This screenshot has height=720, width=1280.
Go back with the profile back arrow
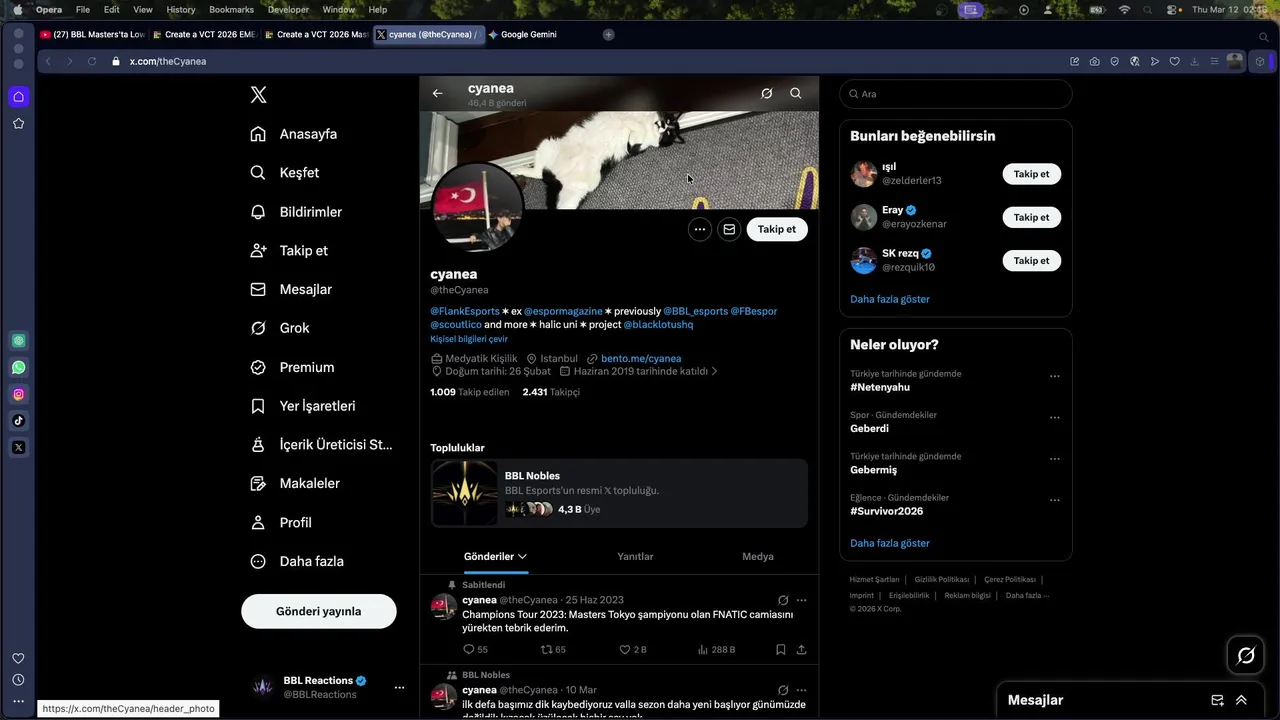pos(437,93)
